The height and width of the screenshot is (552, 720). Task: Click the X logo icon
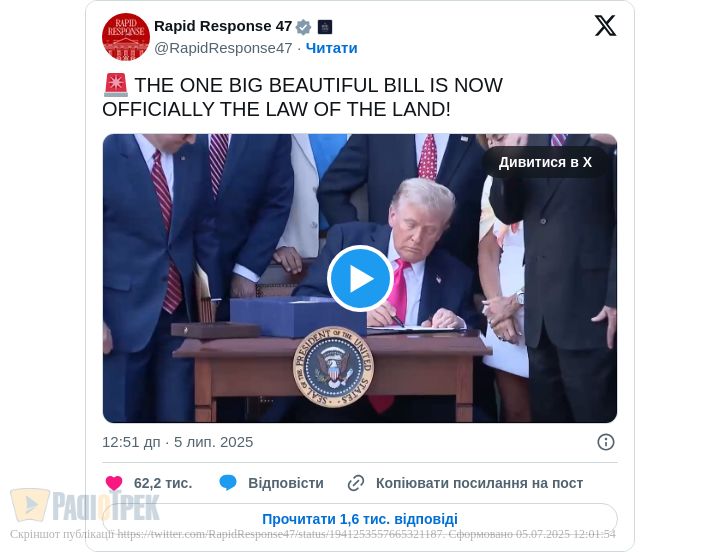(x=605, y=26)
